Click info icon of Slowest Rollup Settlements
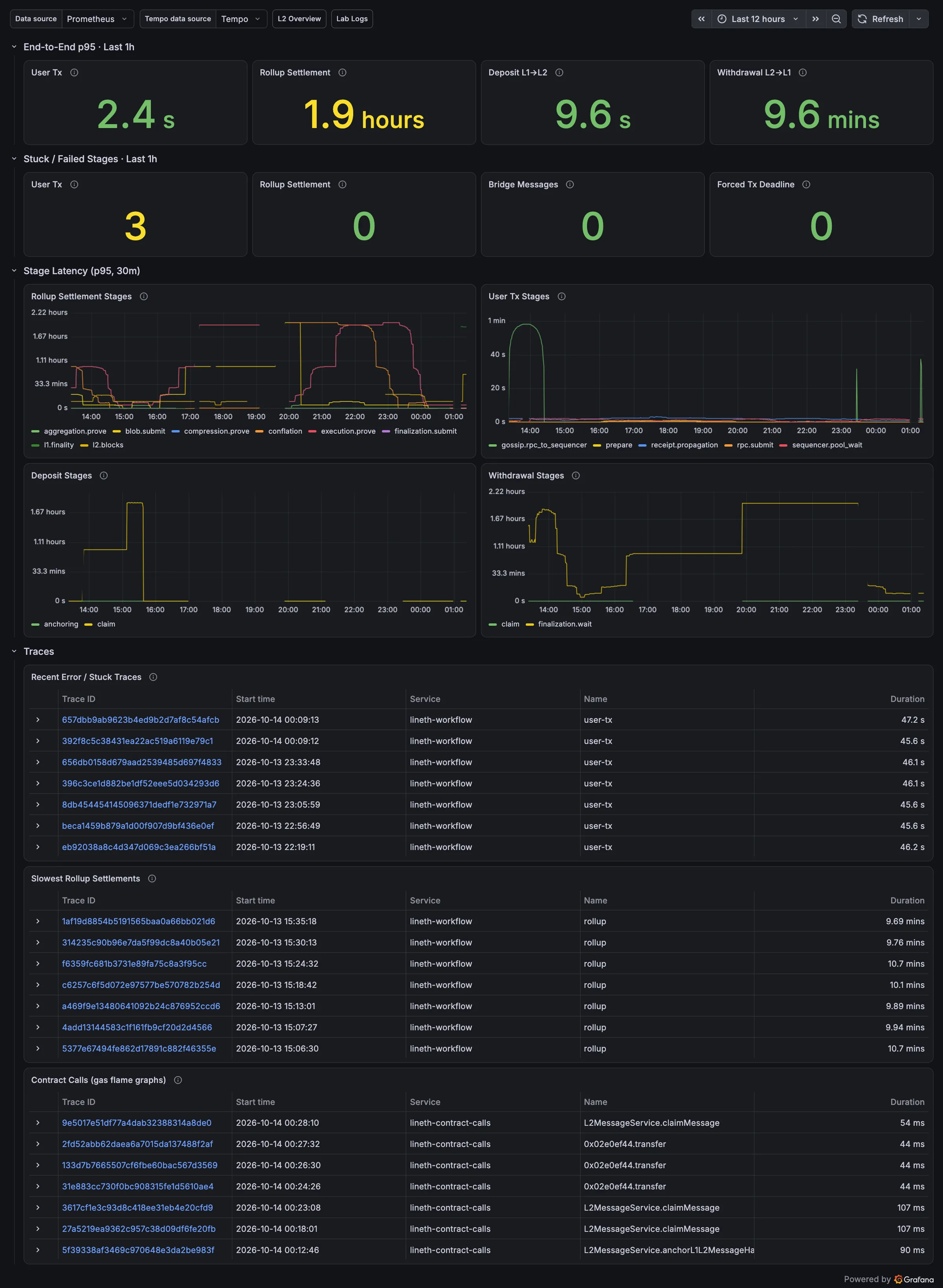943x1288 pixels. tap(152, 878)
